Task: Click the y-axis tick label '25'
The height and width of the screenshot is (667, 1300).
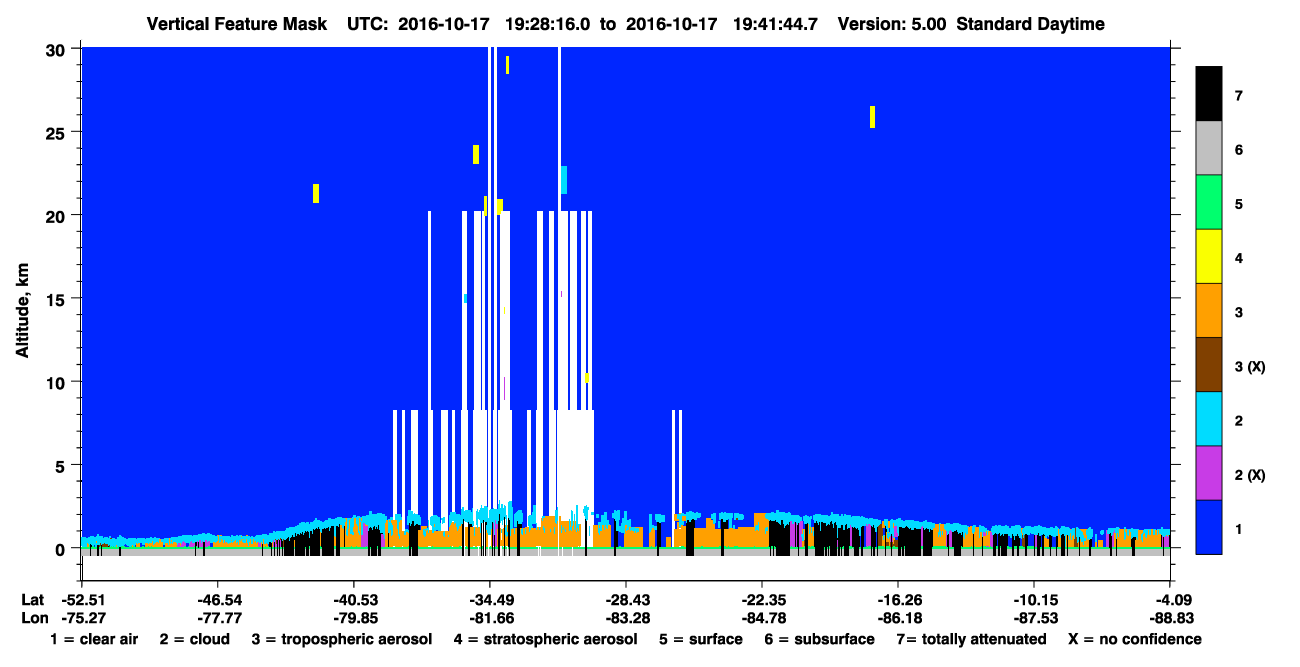Action: [57, 132]
